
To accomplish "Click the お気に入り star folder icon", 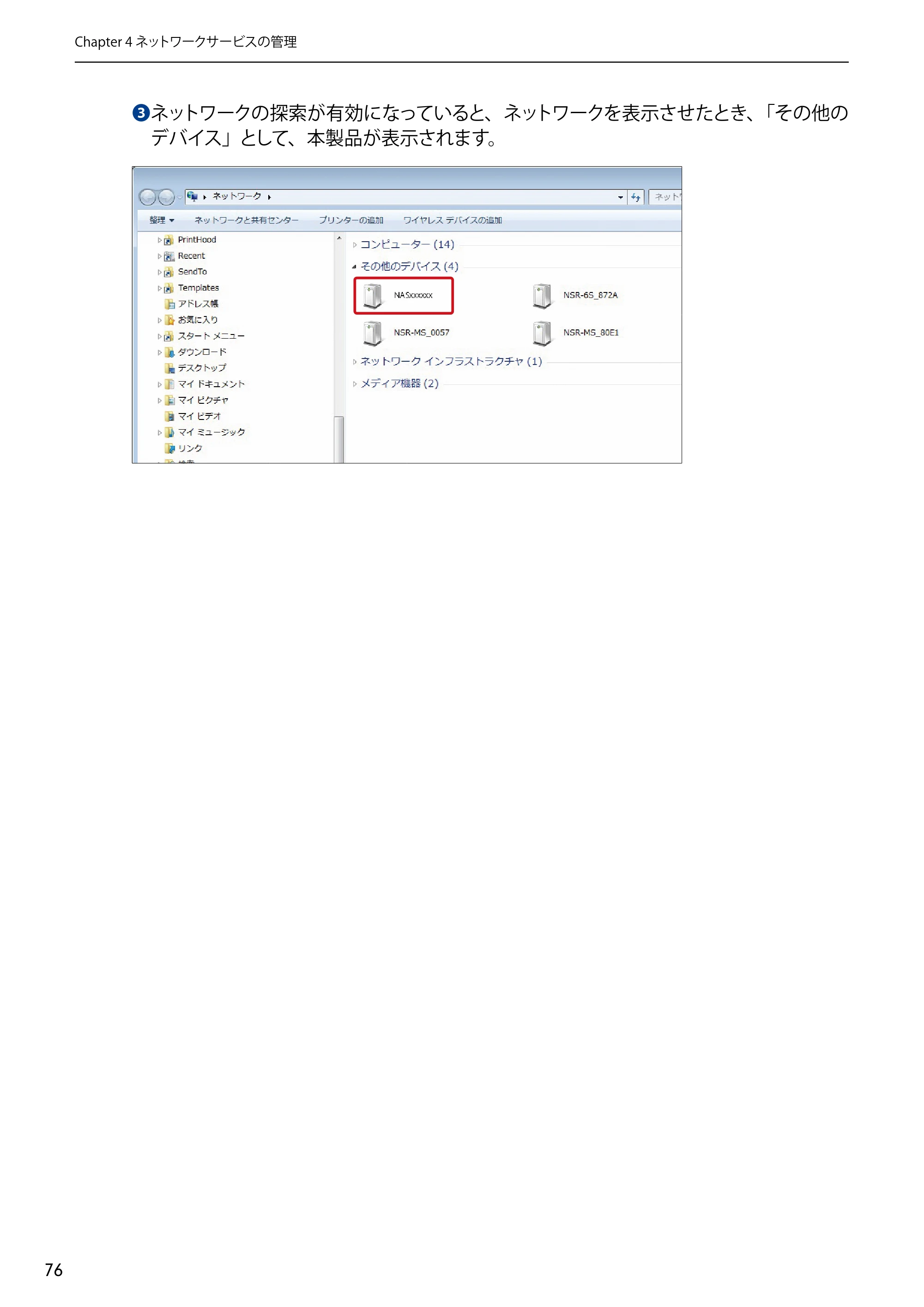I will (x=169, y=320).
